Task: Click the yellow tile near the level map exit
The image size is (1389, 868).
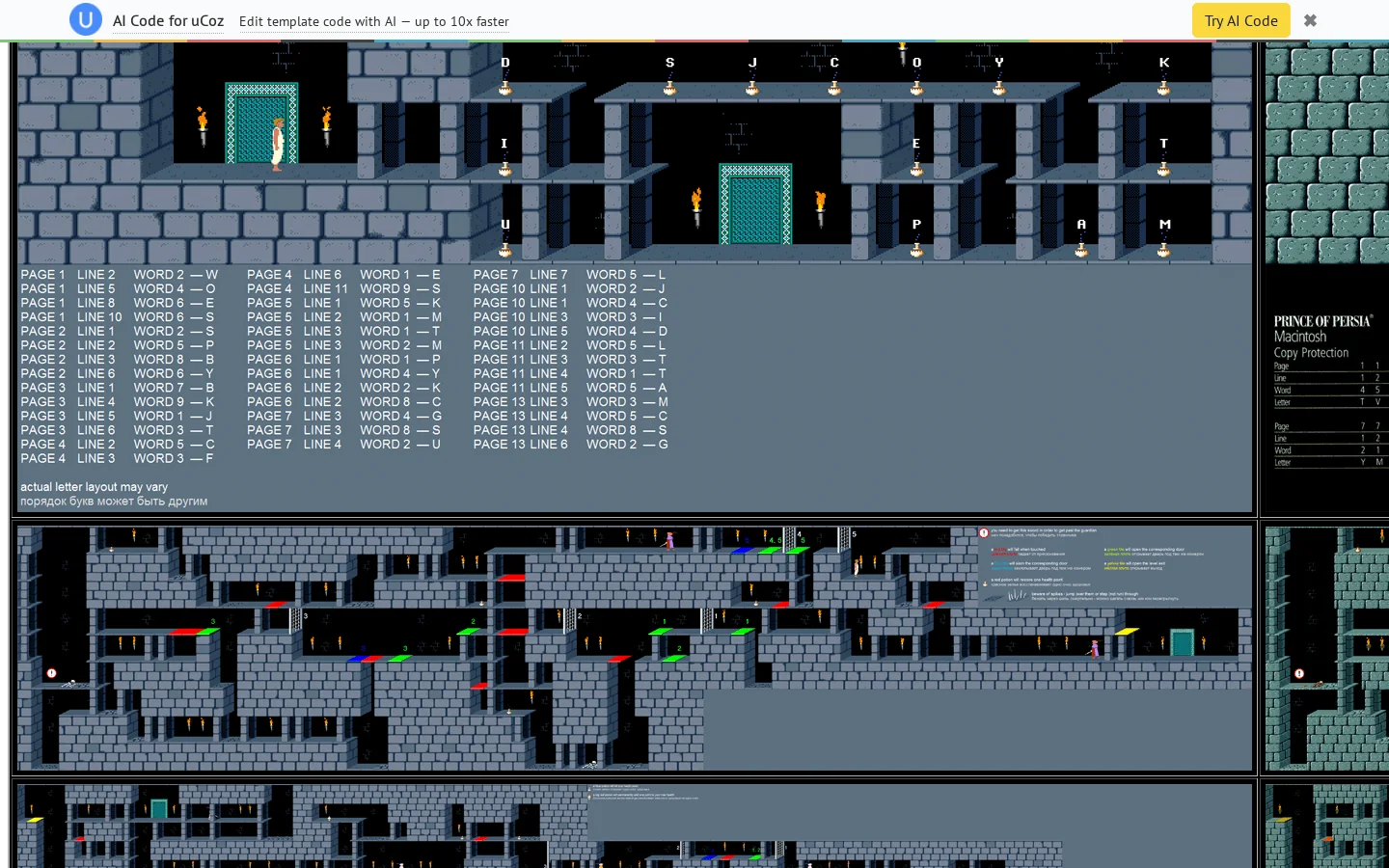Action: [1127, 632]
